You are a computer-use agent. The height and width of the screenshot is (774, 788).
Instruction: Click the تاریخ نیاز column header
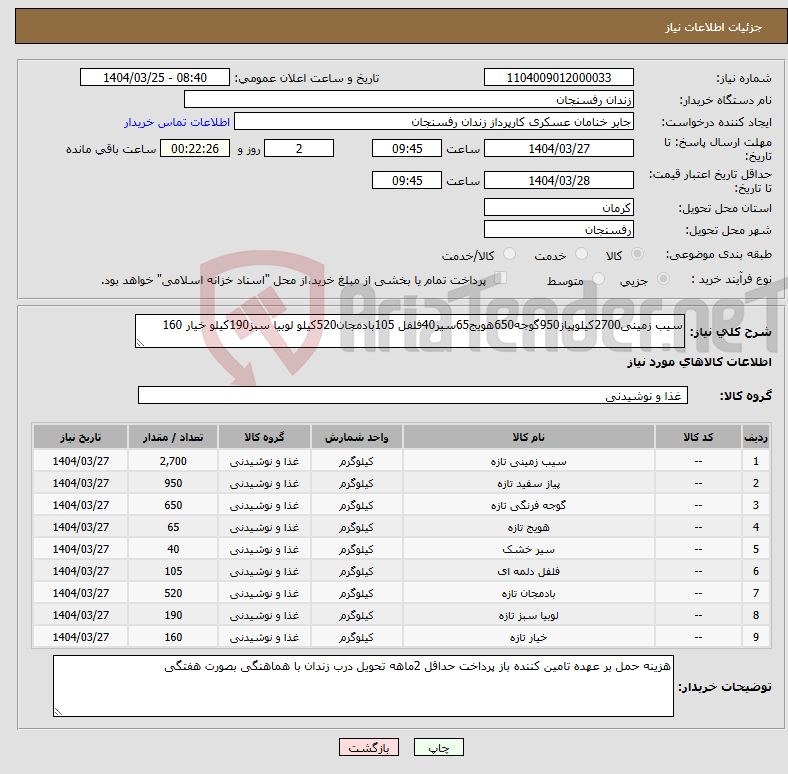click(x=80, y=437)
